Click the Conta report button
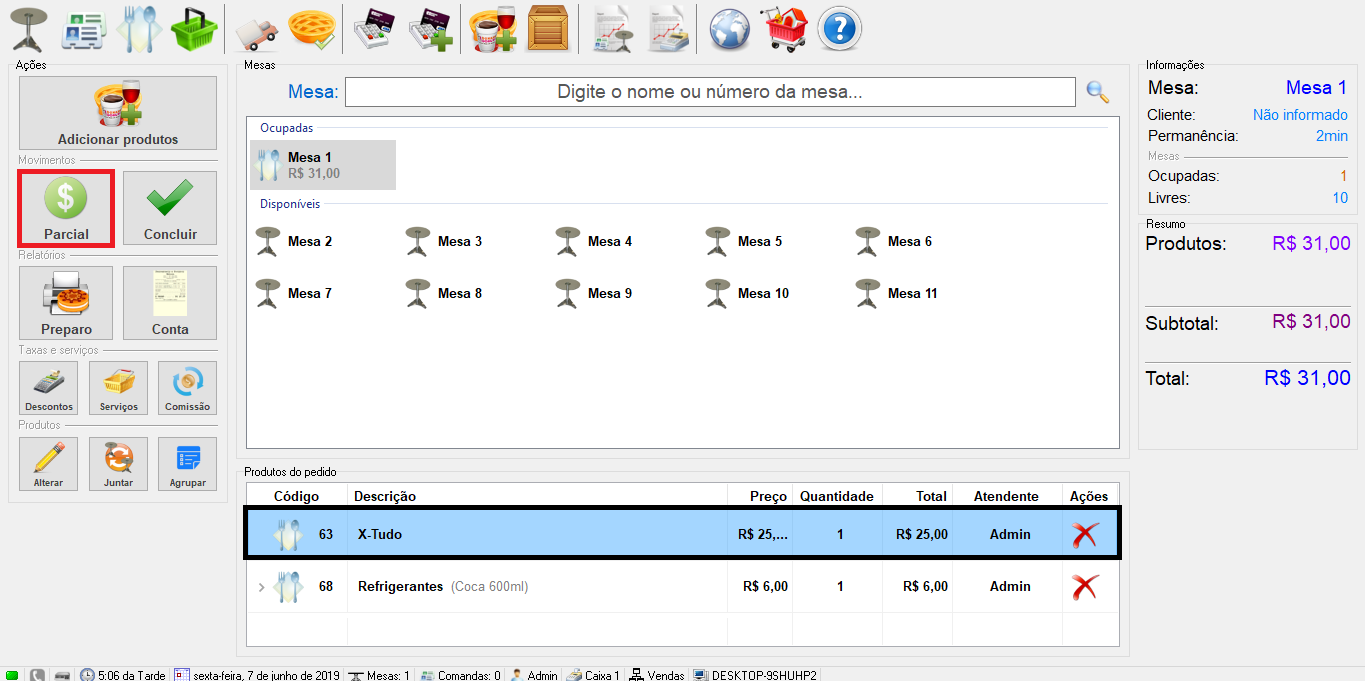Screen dimensions: 1365x681 tap(170, 303)
